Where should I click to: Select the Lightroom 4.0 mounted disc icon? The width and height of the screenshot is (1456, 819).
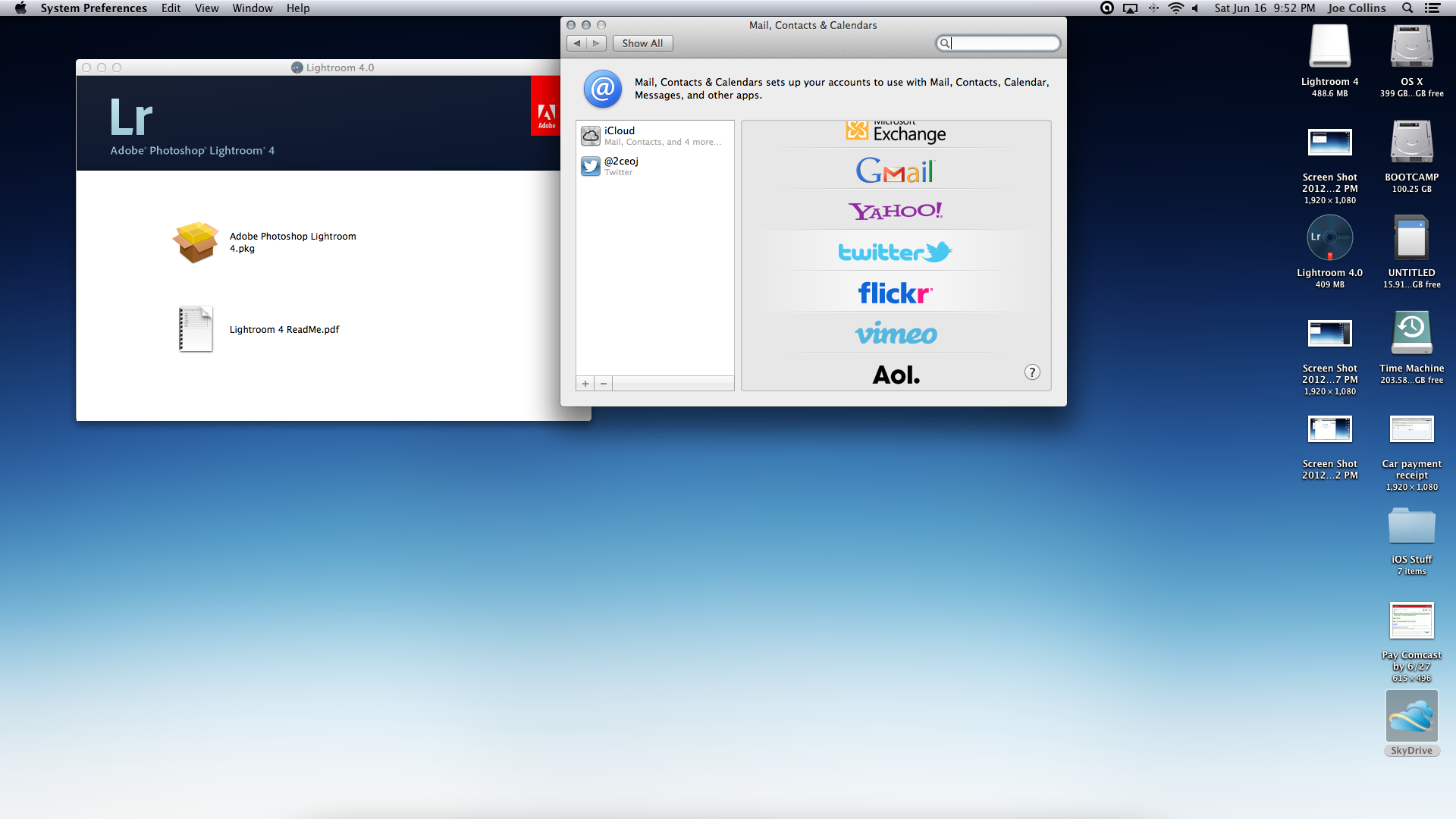coord(1329,238)
